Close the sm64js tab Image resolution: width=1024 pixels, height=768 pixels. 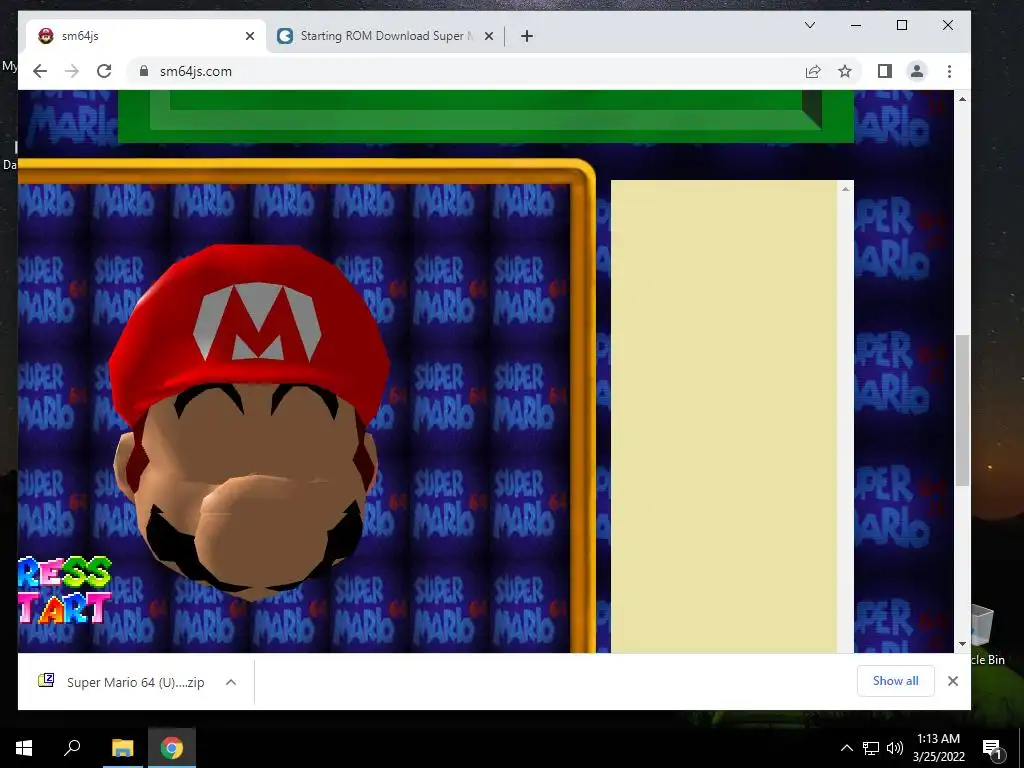[249, 36]
